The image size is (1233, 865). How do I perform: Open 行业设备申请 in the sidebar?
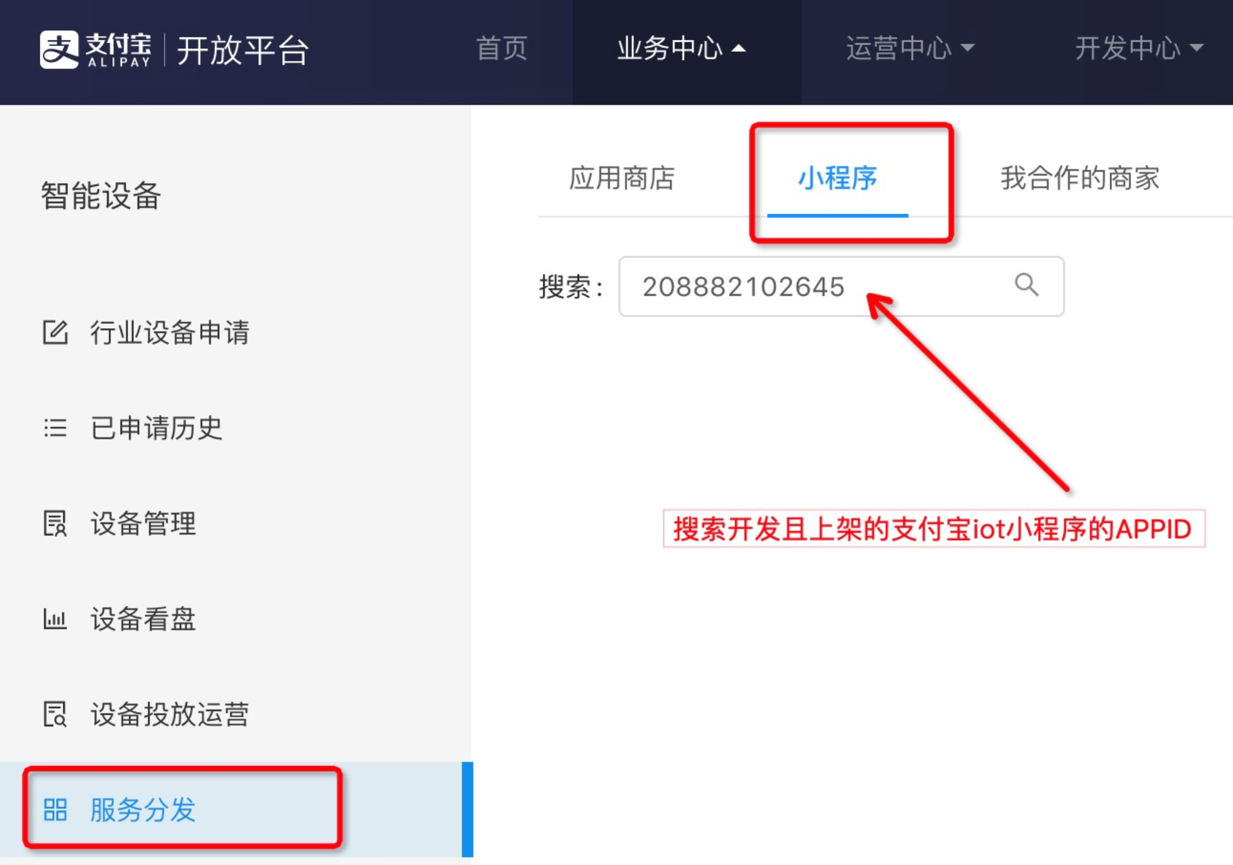click(170, 332)
